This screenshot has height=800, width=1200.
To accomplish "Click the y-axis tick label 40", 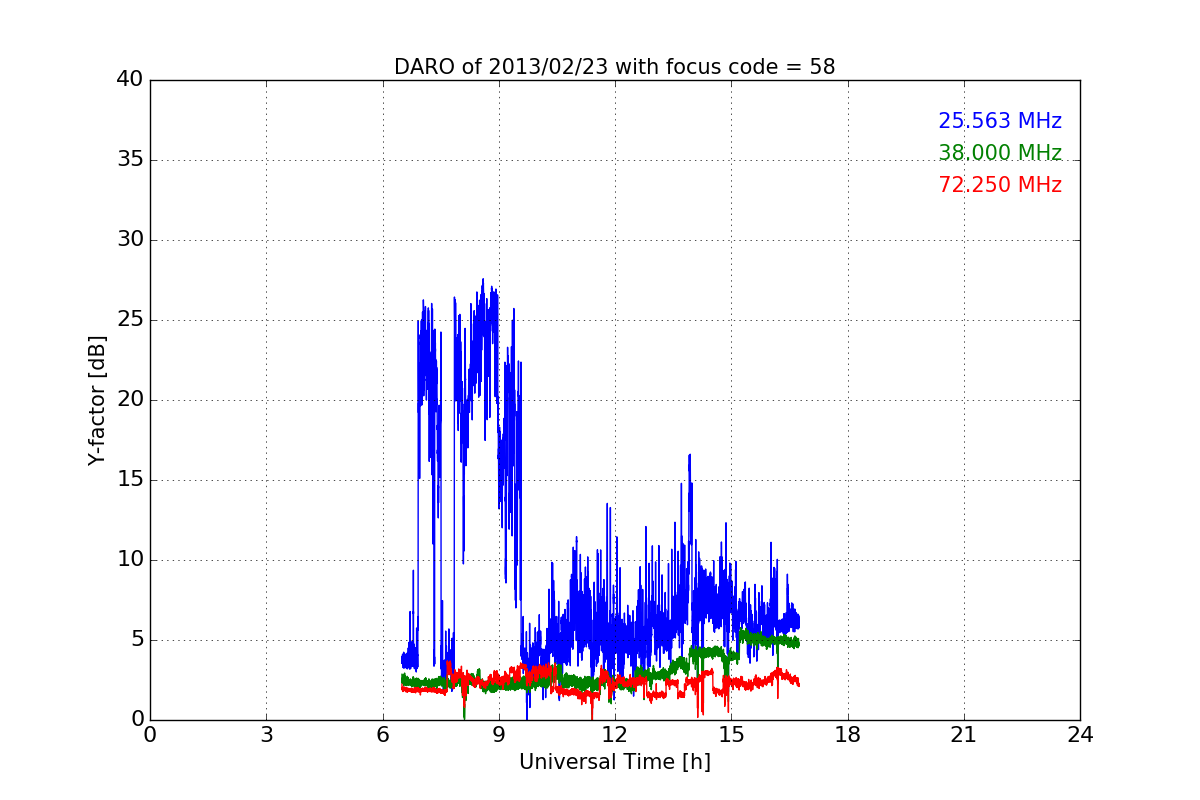I will coord(130,80).
